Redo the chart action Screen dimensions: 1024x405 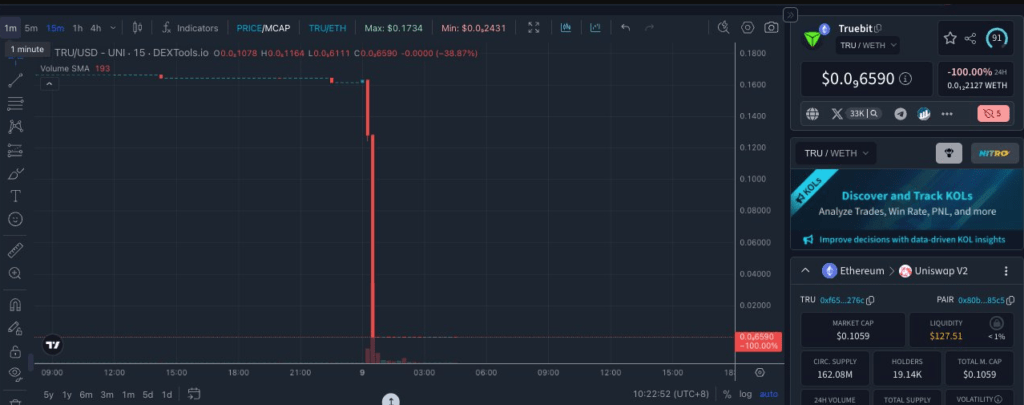(x=649, y=27)
